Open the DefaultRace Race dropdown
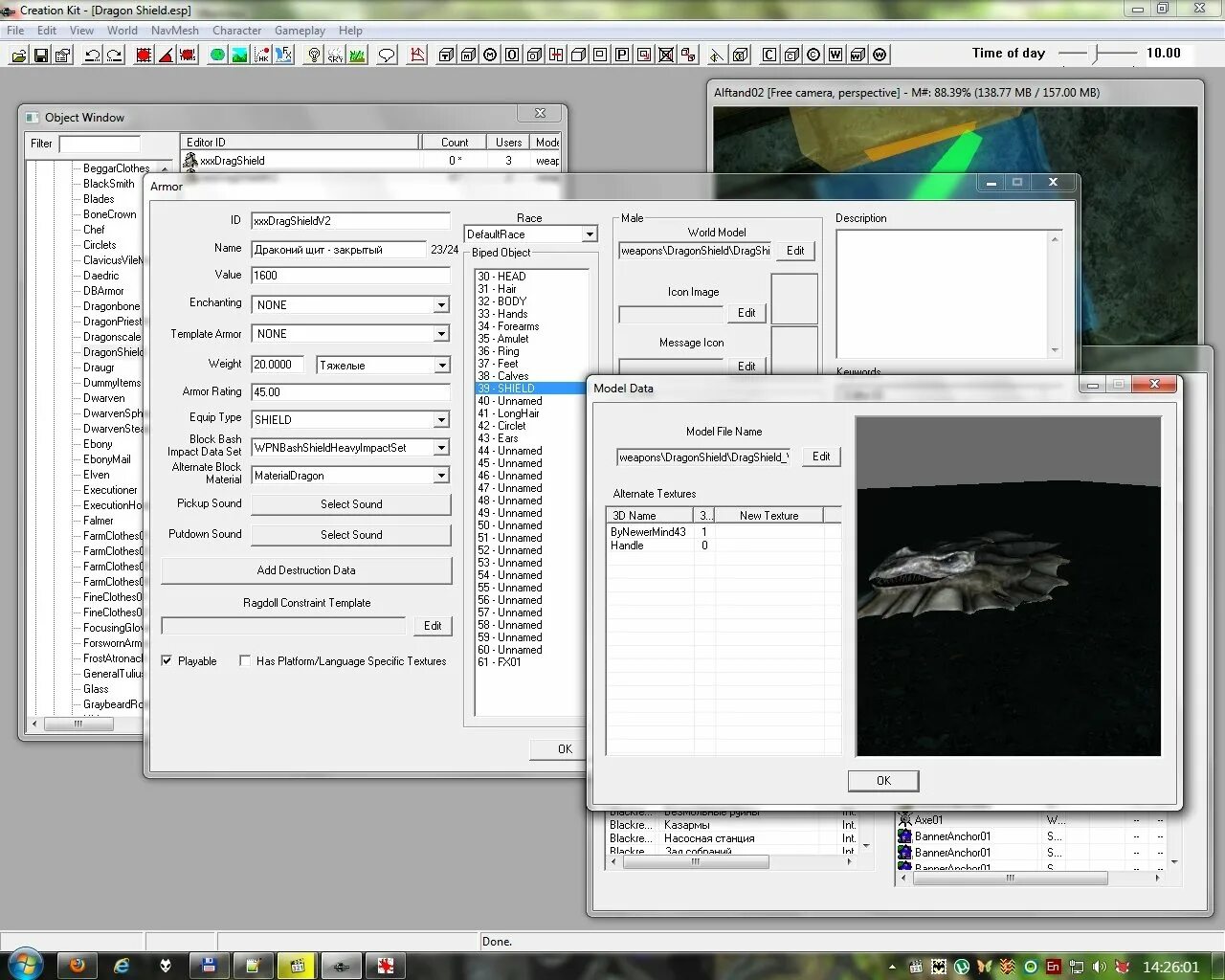 [x=590, y=234]
